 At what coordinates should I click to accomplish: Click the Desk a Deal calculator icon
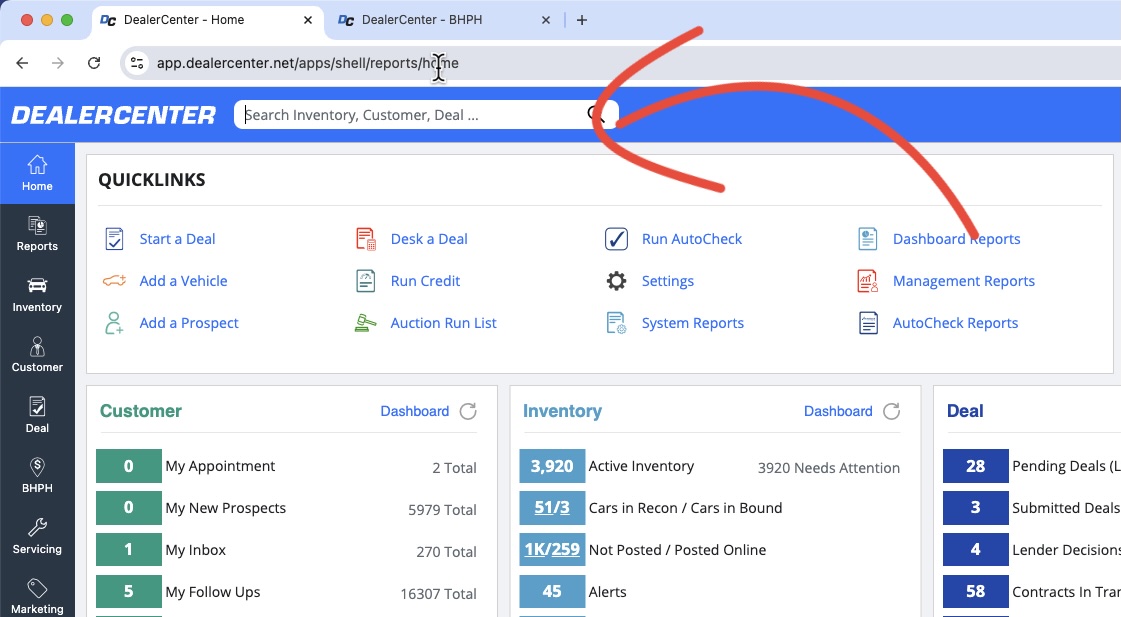click(365, 239)
